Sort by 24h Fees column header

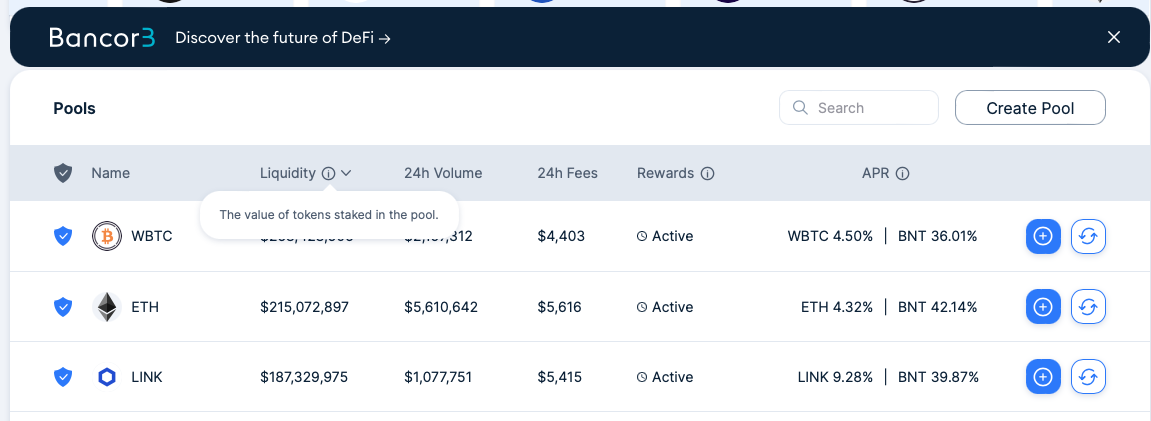coord(567,174)
